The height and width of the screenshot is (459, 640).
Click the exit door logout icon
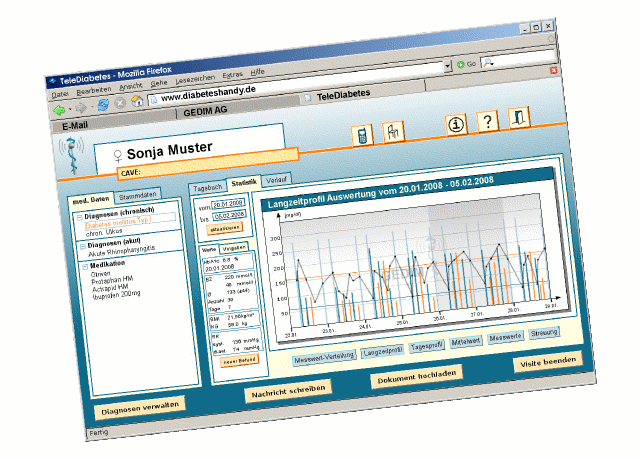tap(519, 118)
